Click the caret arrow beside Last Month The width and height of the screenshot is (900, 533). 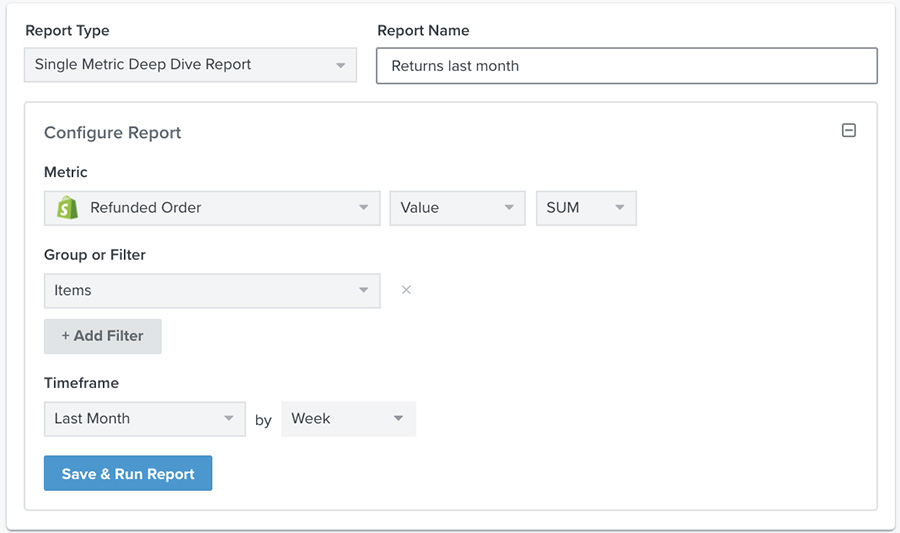[229, 419]
